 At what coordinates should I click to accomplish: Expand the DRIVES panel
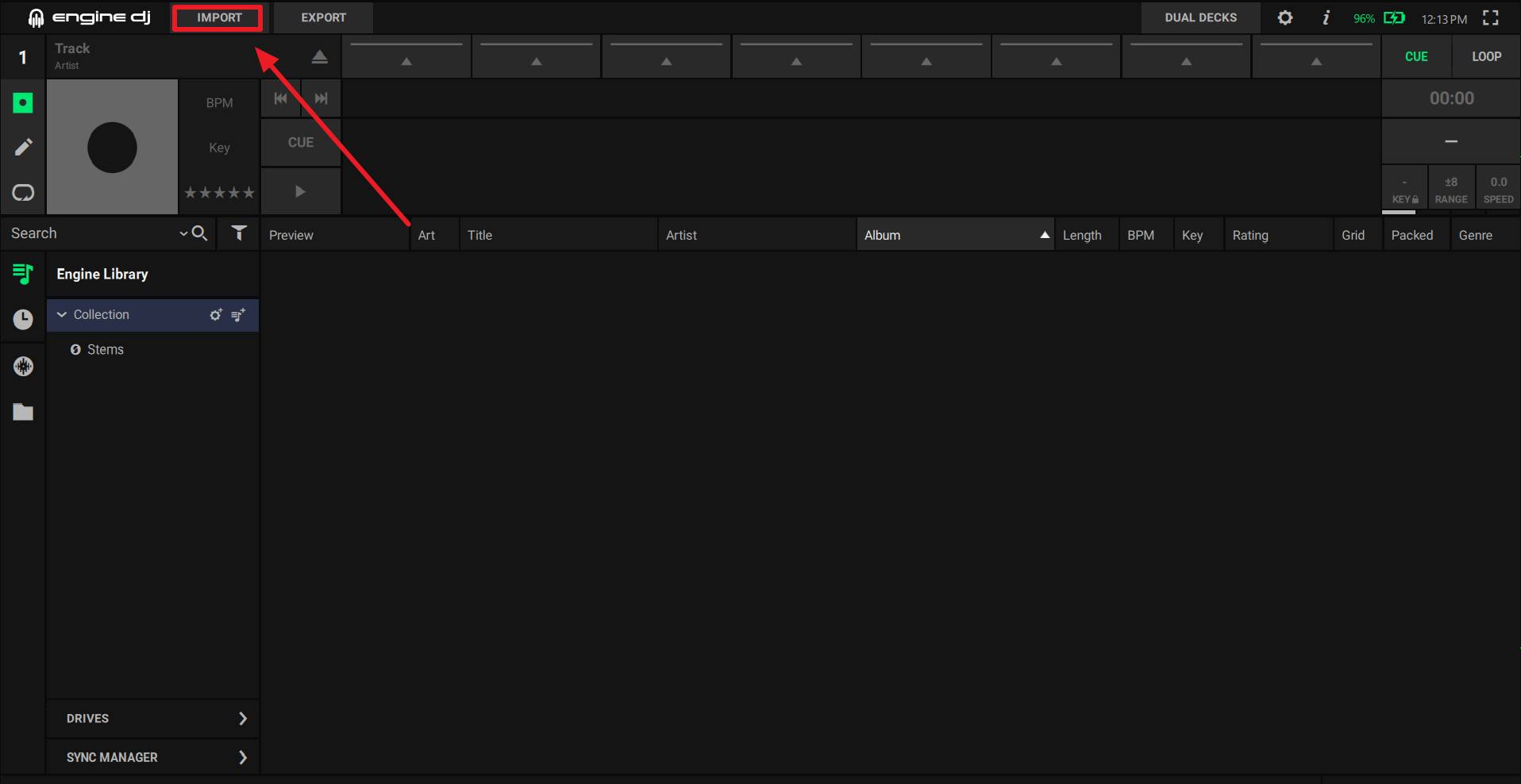152,718
